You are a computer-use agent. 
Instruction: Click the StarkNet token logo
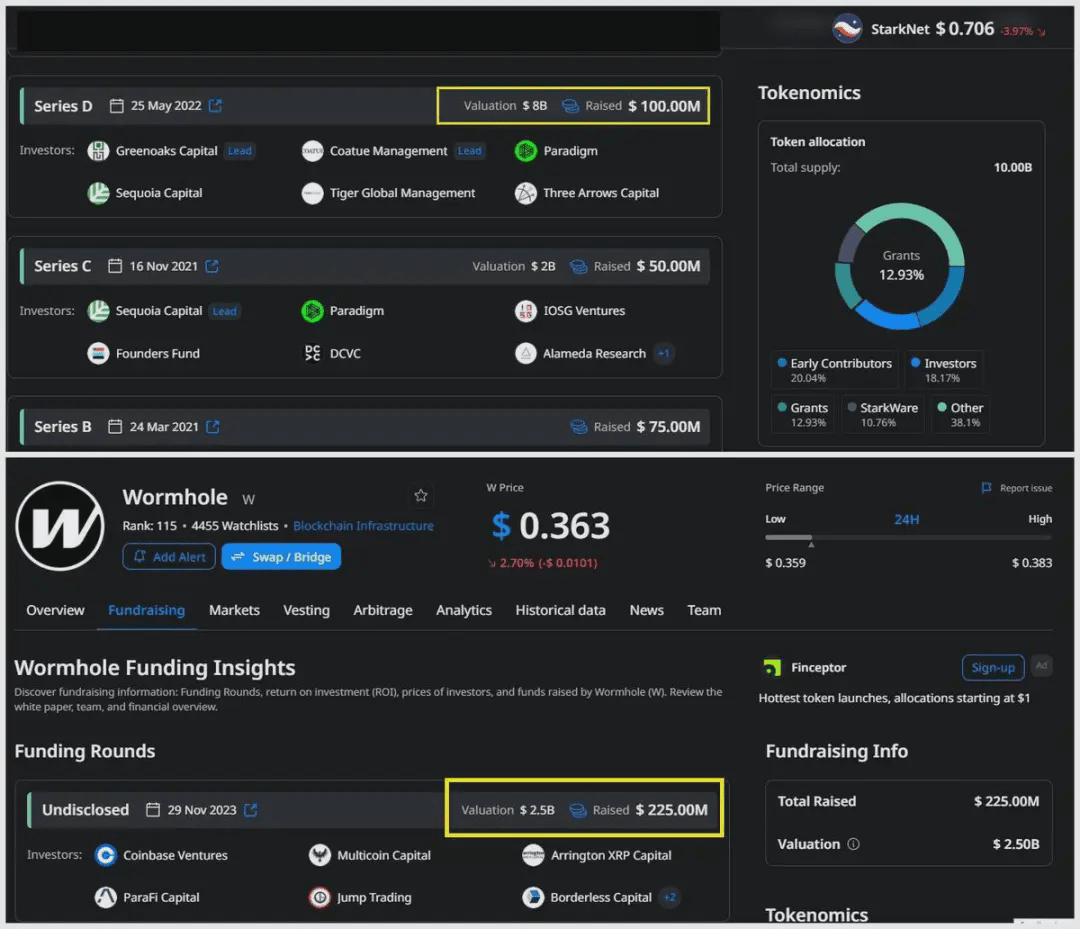(847, 29)
